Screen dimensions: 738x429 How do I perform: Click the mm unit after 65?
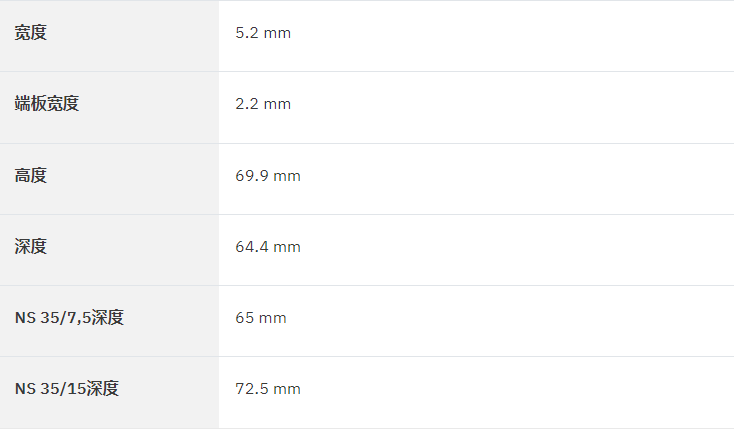(x=273, y=318)
